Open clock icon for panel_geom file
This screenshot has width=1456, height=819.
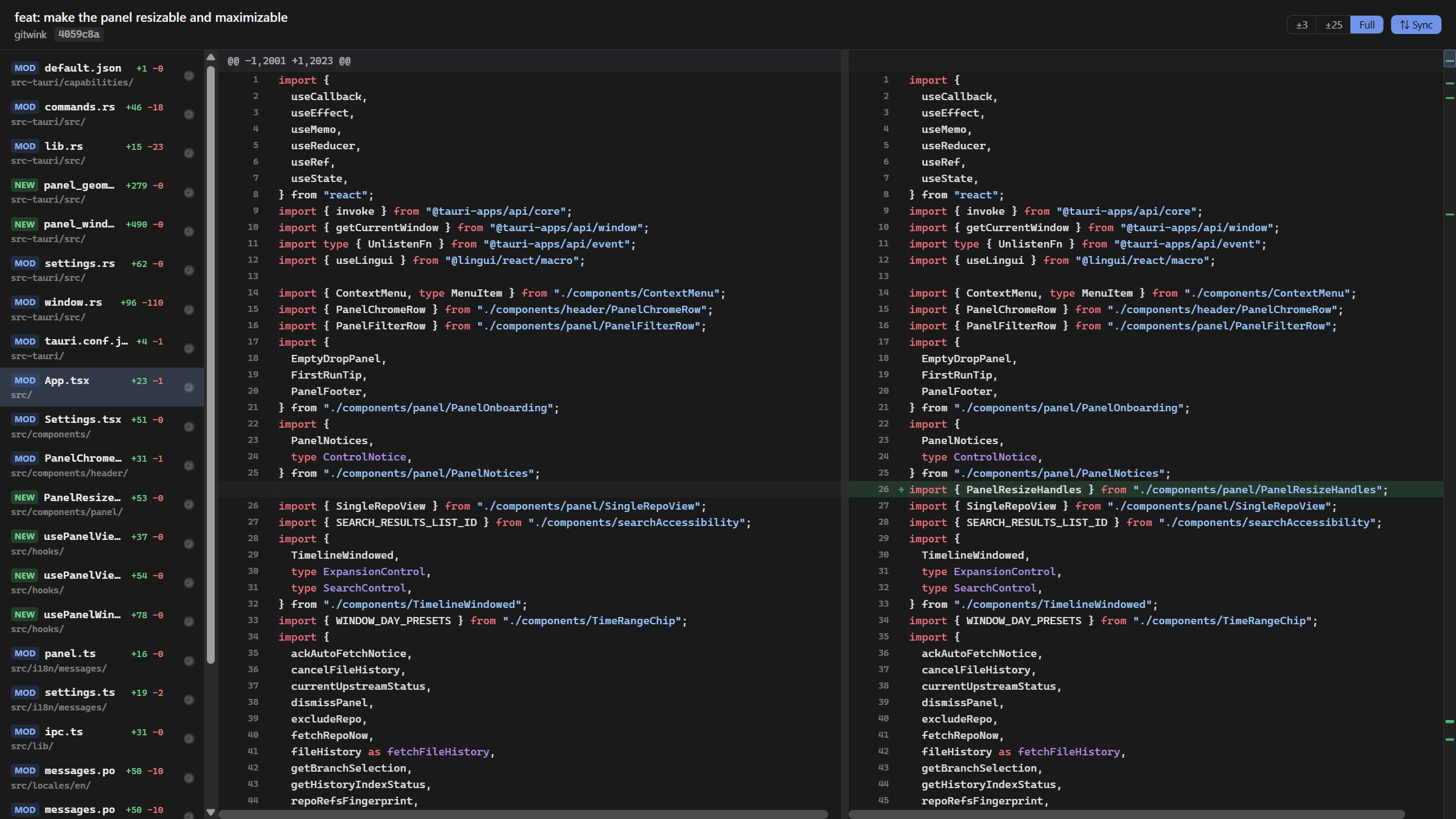(x=189, y=192)
